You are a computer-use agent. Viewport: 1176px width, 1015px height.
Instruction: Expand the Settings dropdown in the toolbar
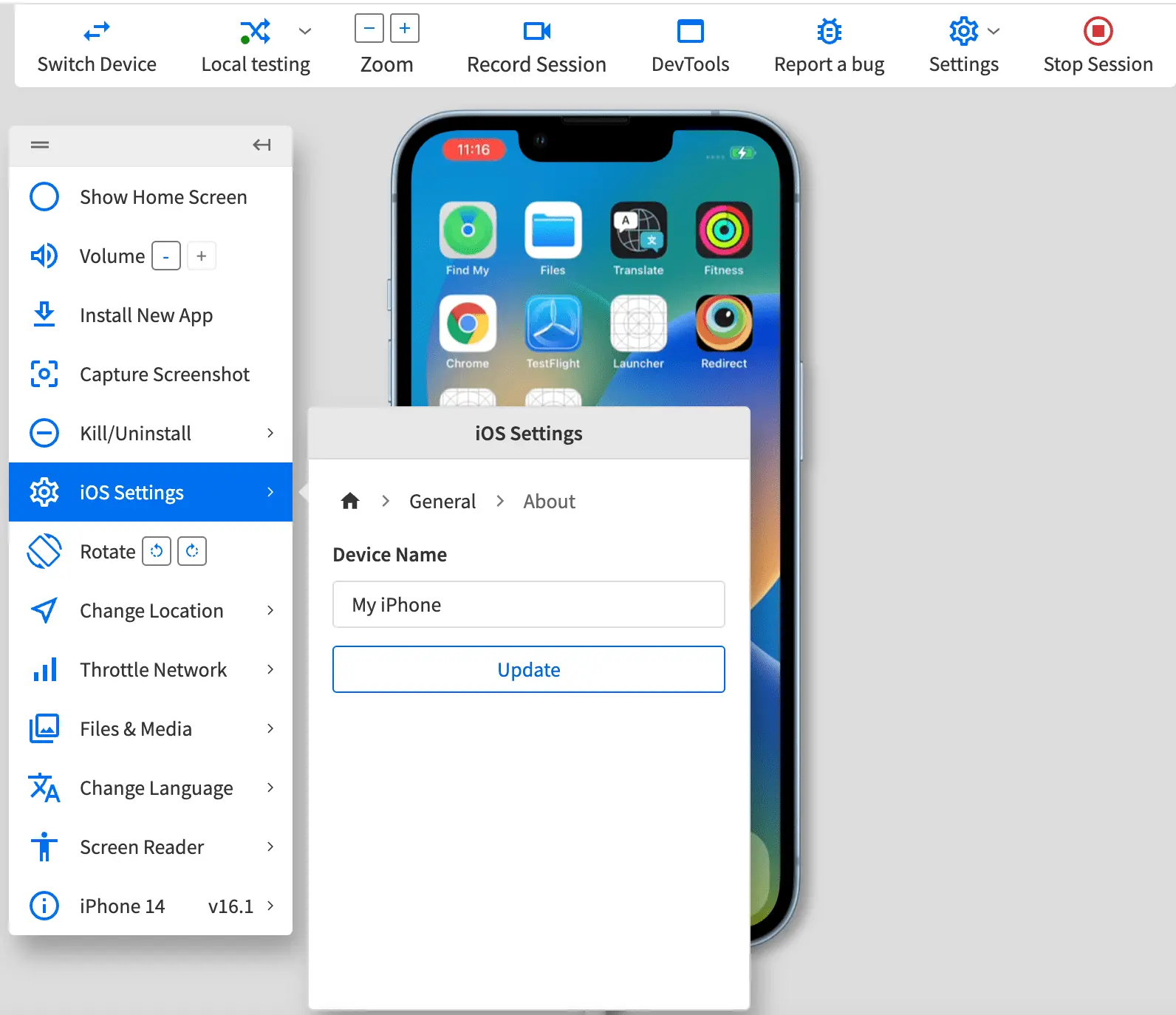click(x=994, y=31)
